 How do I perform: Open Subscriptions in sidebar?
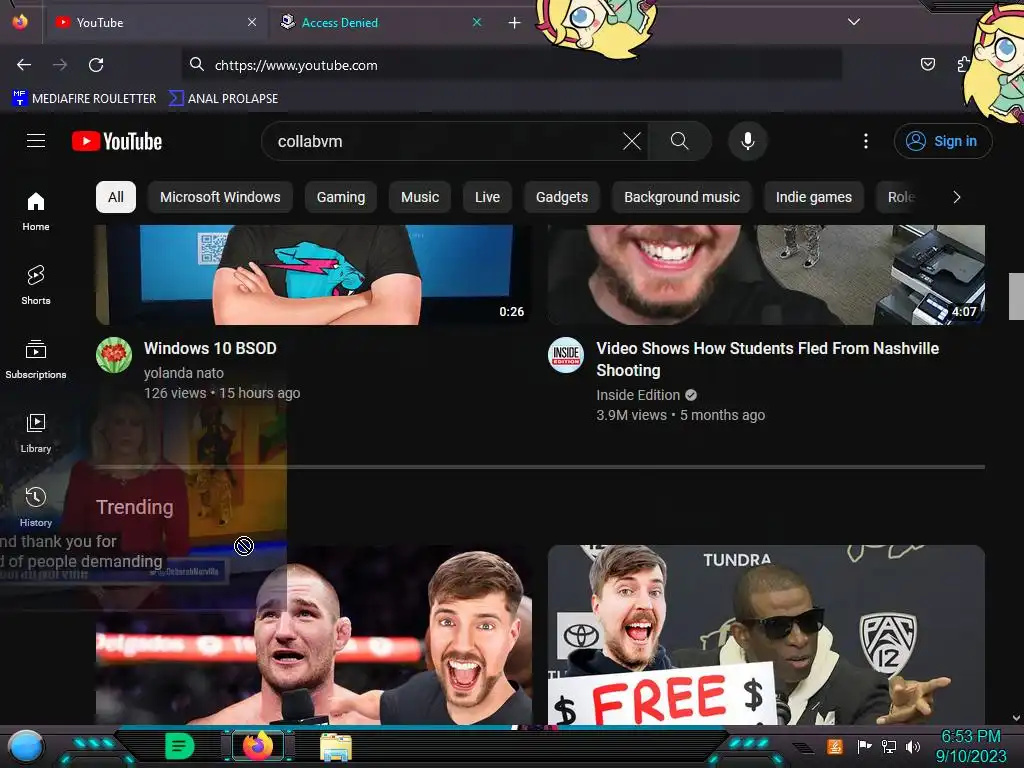tap(36, 359)
